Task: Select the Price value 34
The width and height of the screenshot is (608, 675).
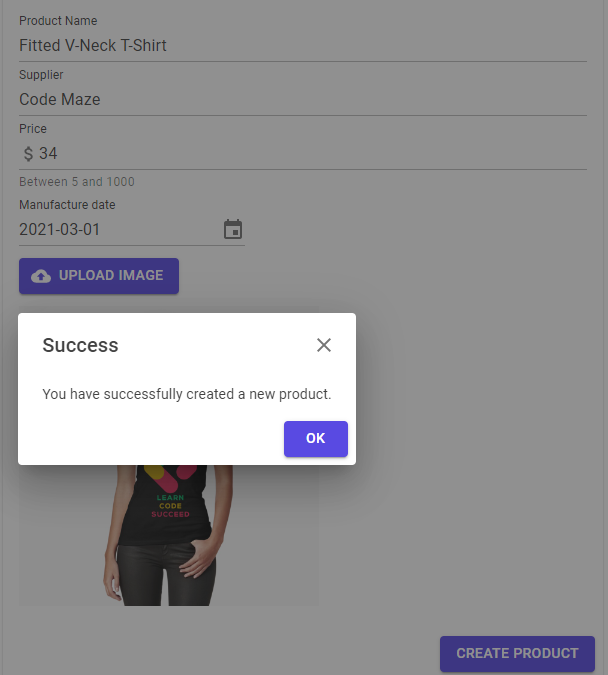Action: coord(48,154)
